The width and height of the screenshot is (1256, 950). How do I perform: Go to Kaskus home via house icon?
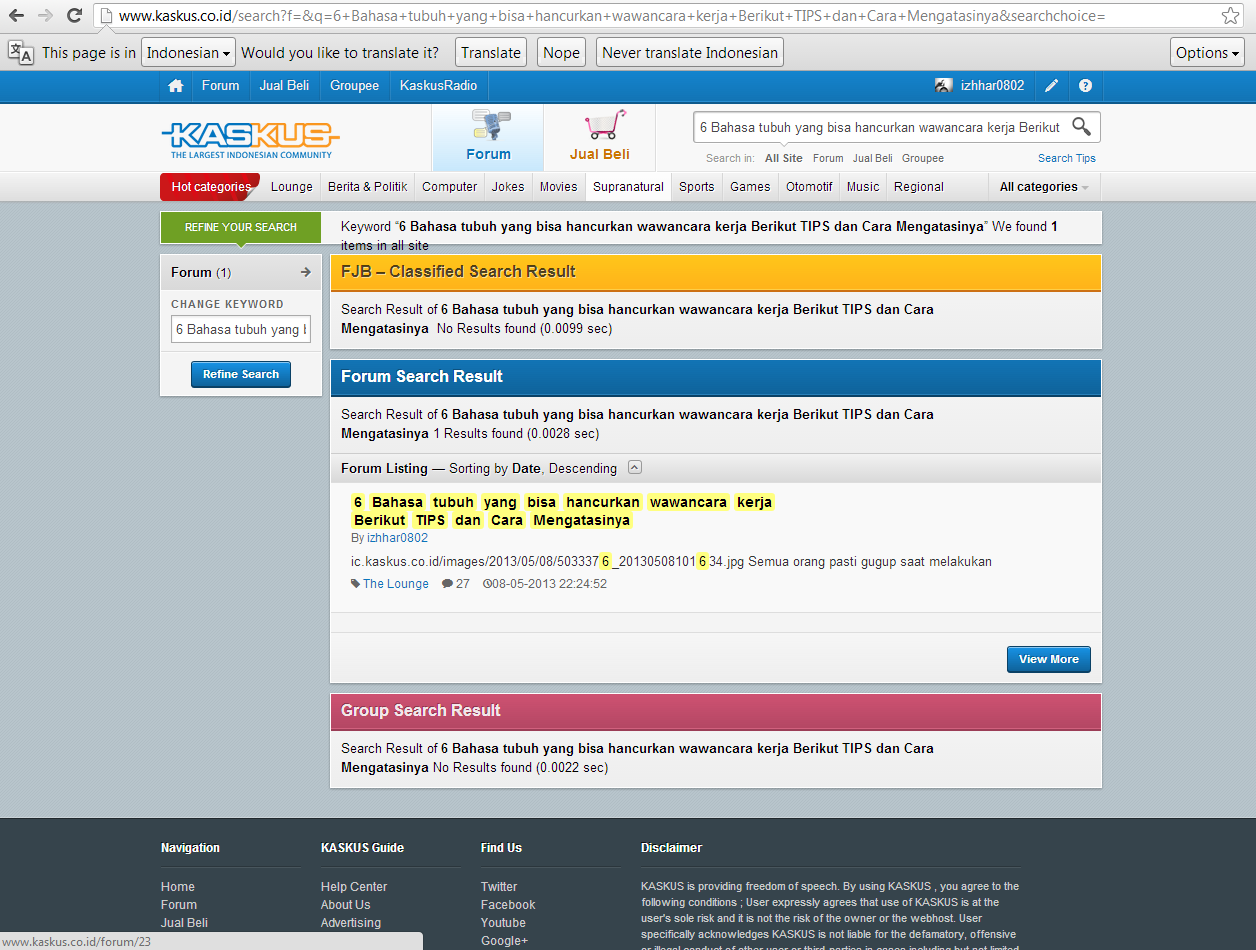[176, 86]
